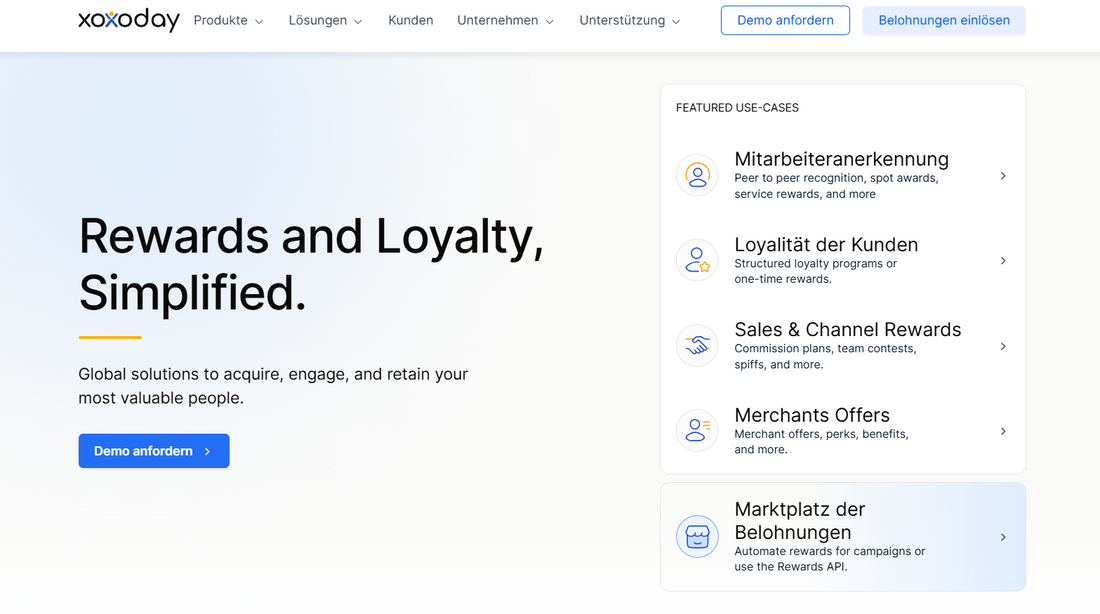Screen dimensions: 1100x614
Task: Expand the Unterstützung dropdown
Action: click(629, 20)
